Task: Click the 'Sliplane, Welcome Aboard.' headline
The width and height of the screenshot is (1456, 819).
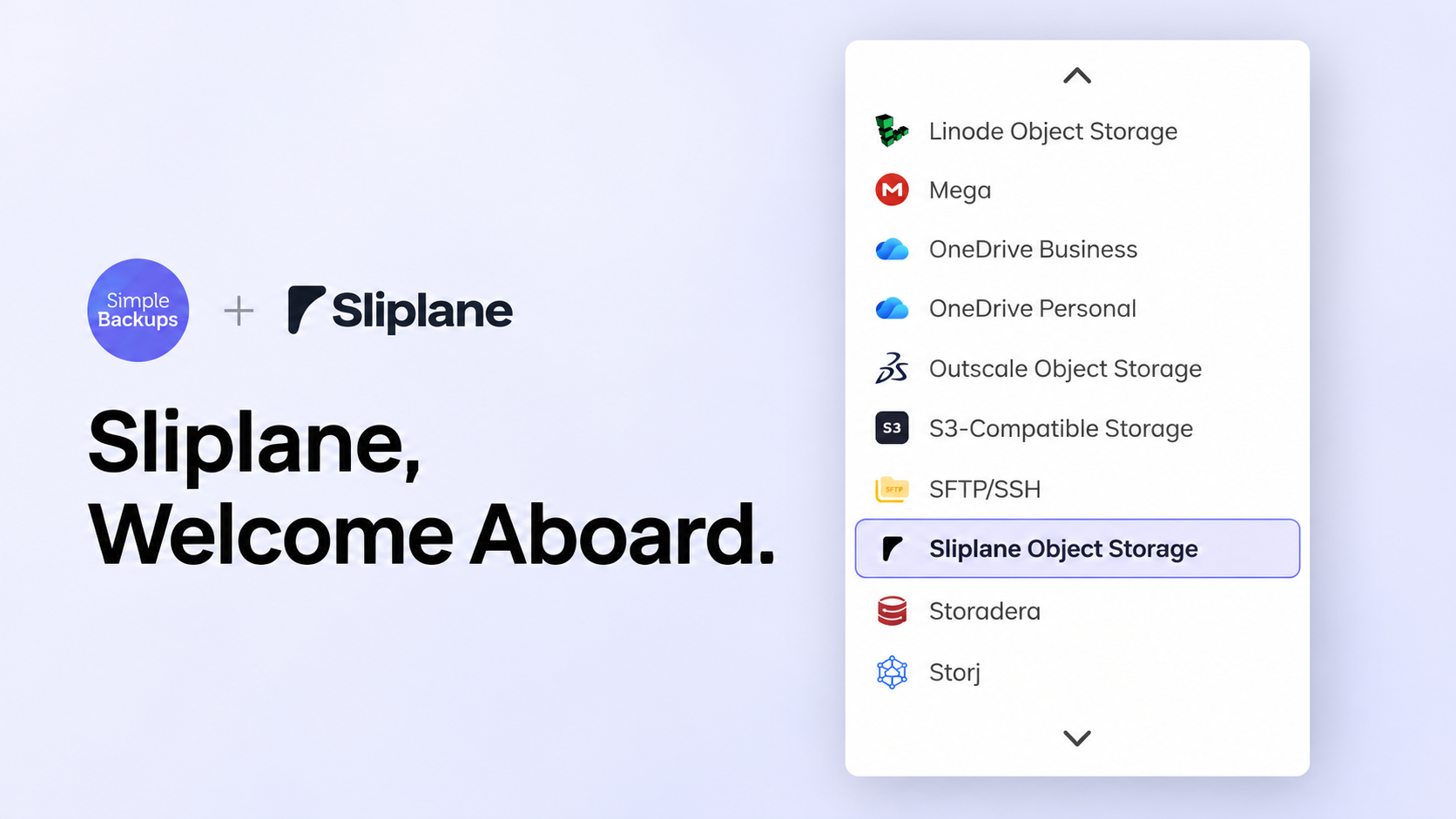Action: coord(432,487)
